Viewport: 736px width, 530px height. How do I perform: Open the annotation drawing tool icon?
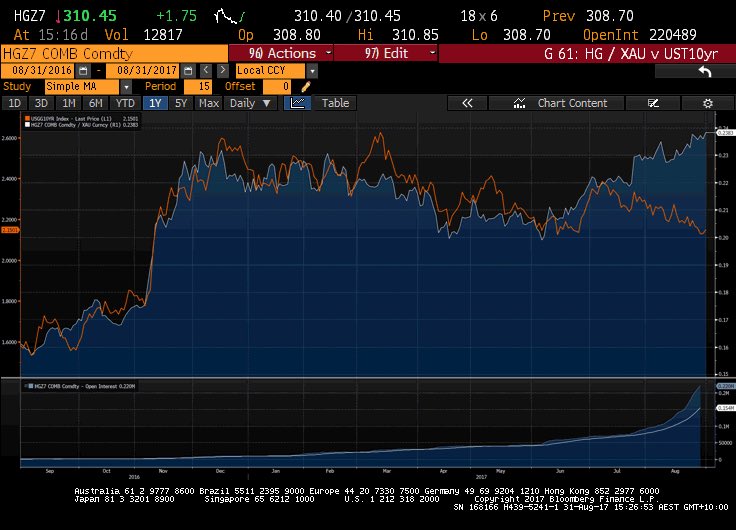point(653,103)
